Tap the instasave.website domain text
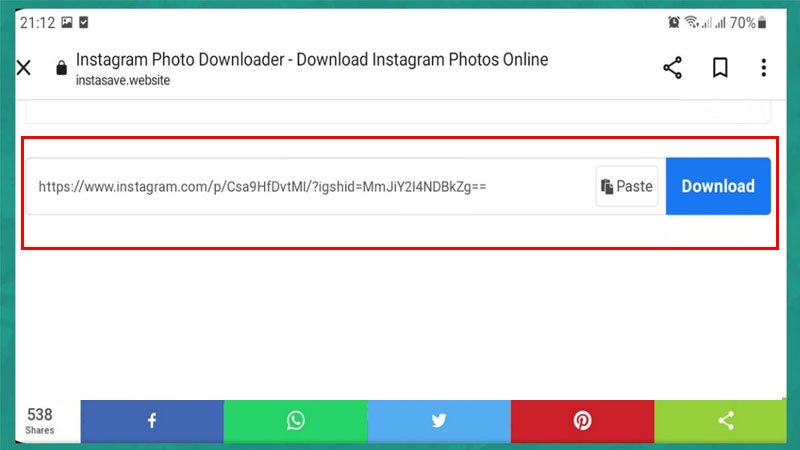Viewport: 800px width, 450px height. [x=123, y=81]
